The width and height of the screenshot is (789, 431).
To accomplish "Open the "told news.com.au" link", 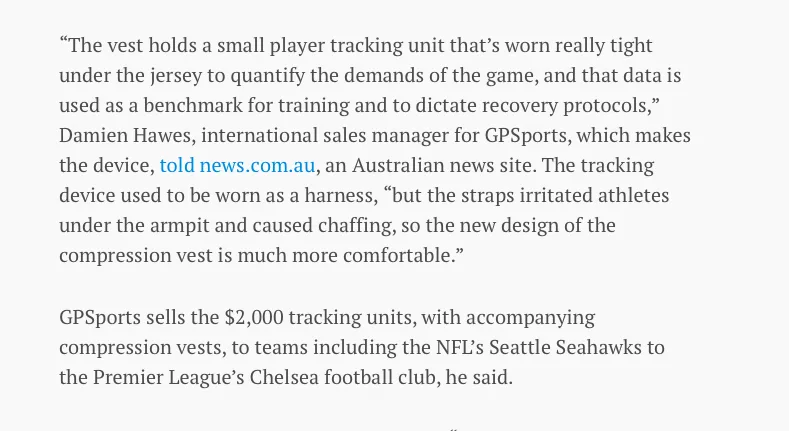I will click(x=237, y=165).
